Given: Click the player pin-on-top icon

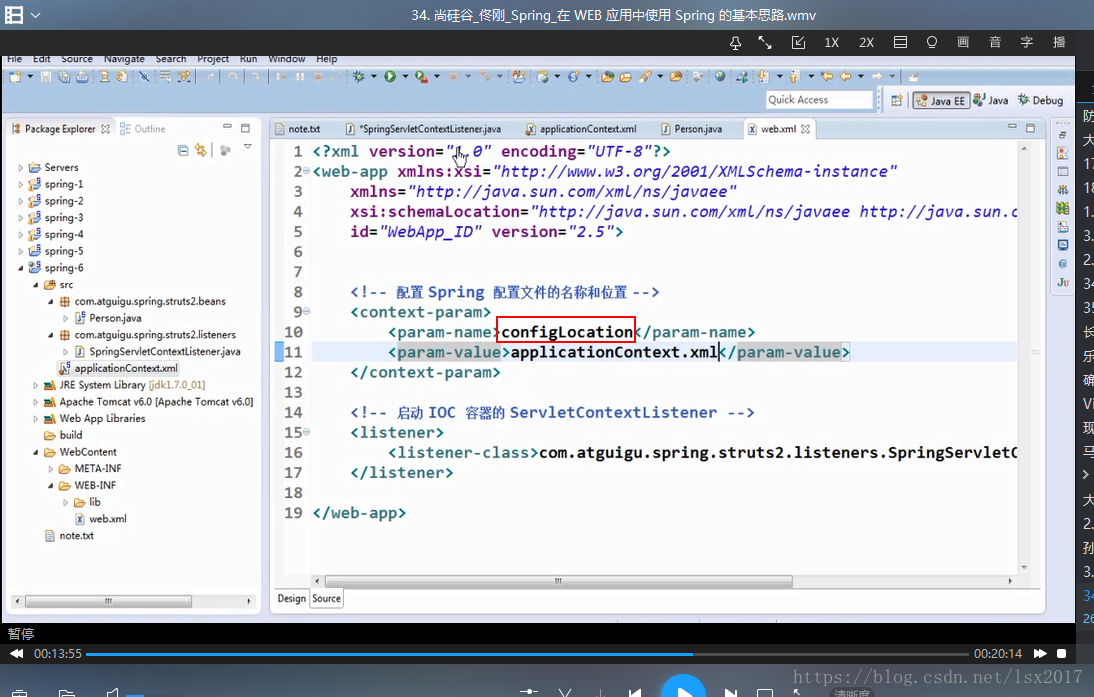Looking at the screenshot, I should 735,43.
